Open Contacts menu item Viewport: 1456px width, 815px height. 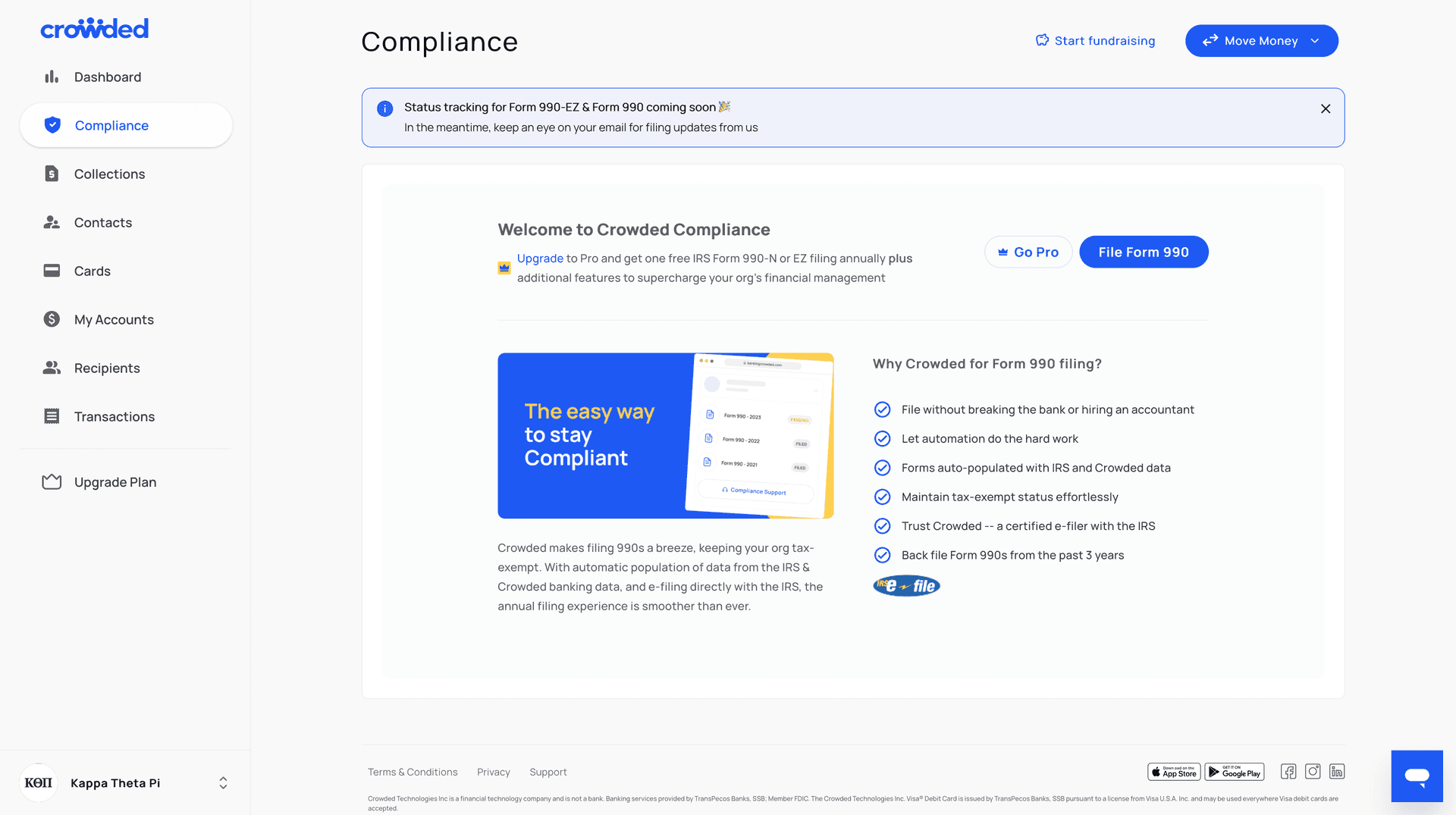click(126, 222)
